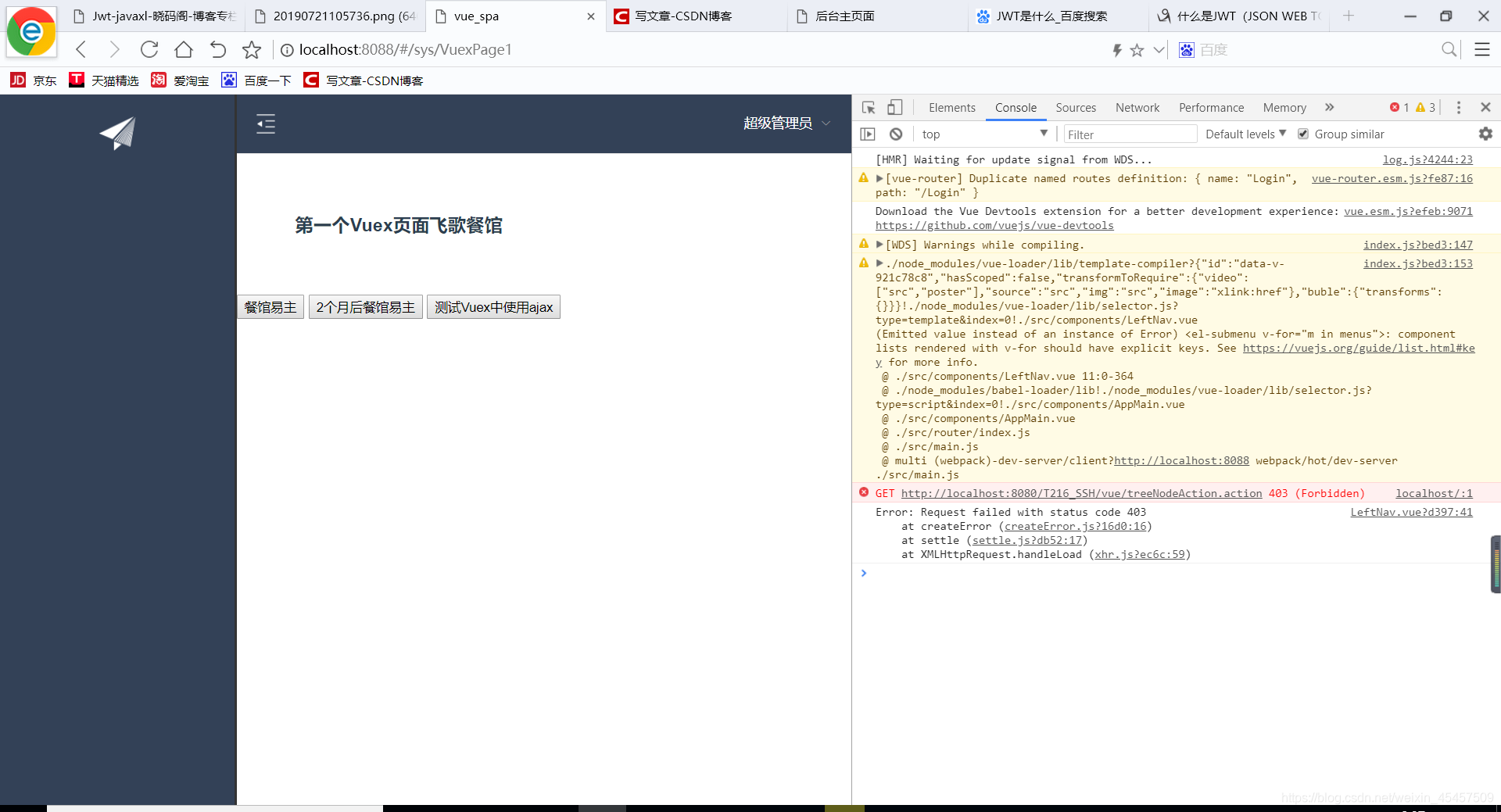Bookmark page with star icon left of address bar
1501x812 pixels.
click(x=252, y=50)
